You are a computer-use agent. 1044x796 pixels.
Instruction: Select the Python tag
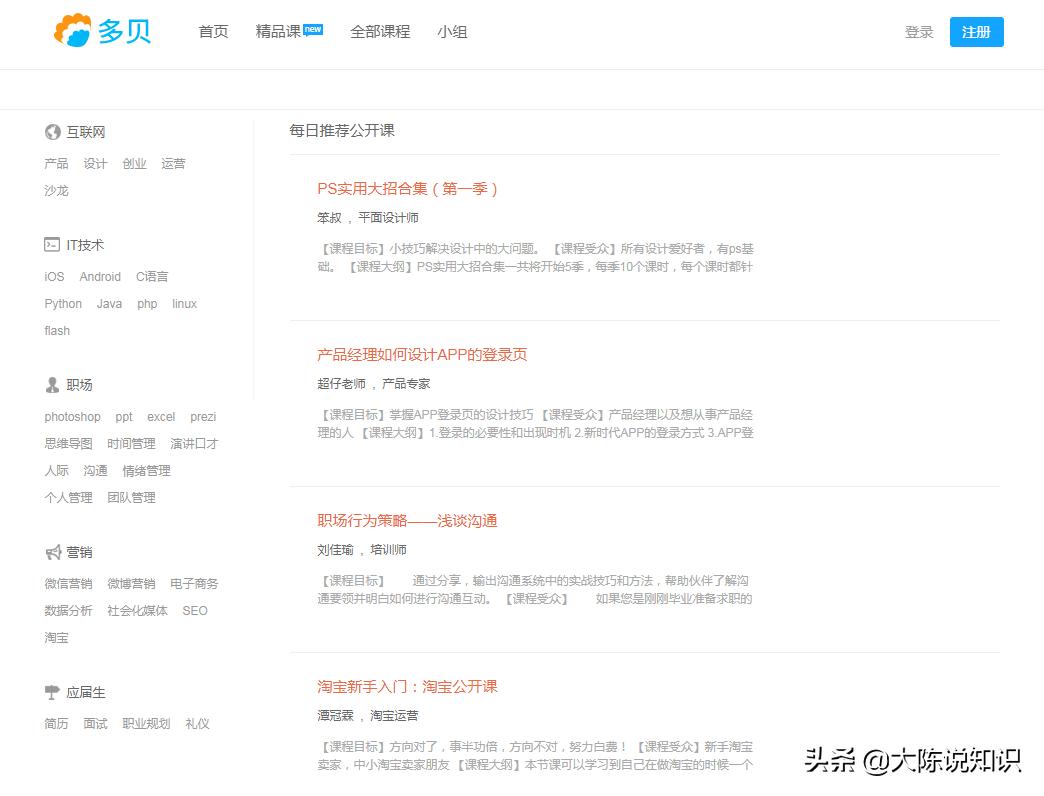tap(63, 303)
